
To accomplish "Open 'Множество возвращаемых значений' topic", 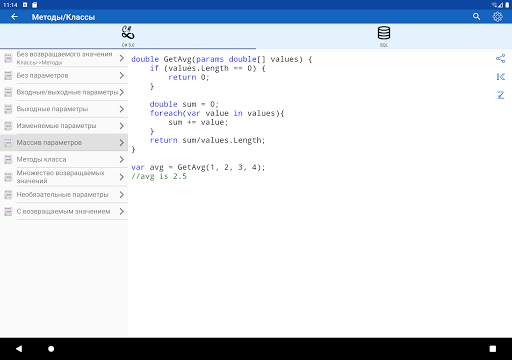I will pyautogui.click(x=64, y=177).
